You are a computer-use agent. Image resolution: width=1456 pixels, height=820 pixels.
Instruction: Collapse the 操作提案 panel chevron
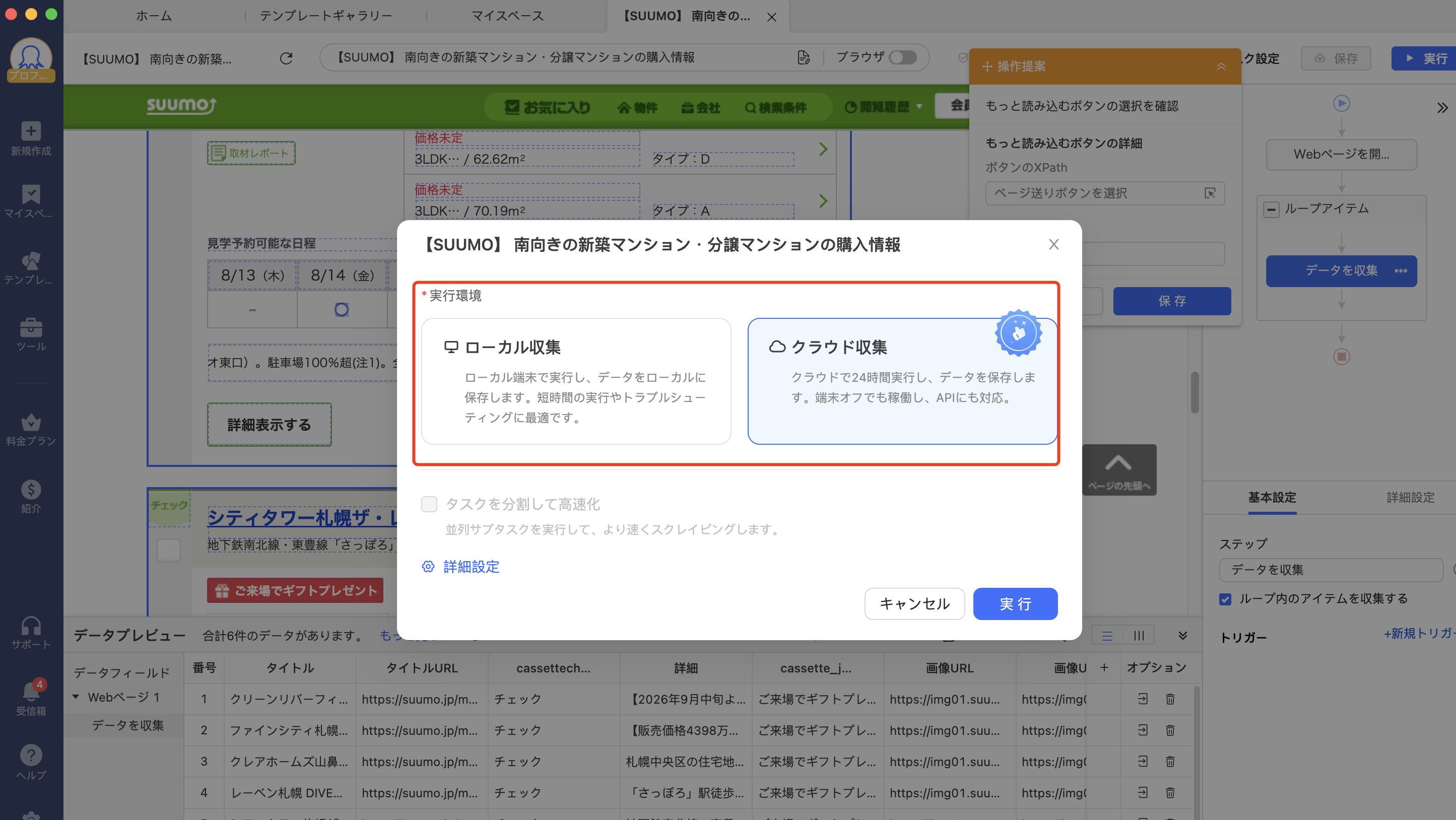click(x=1221, y=66)
